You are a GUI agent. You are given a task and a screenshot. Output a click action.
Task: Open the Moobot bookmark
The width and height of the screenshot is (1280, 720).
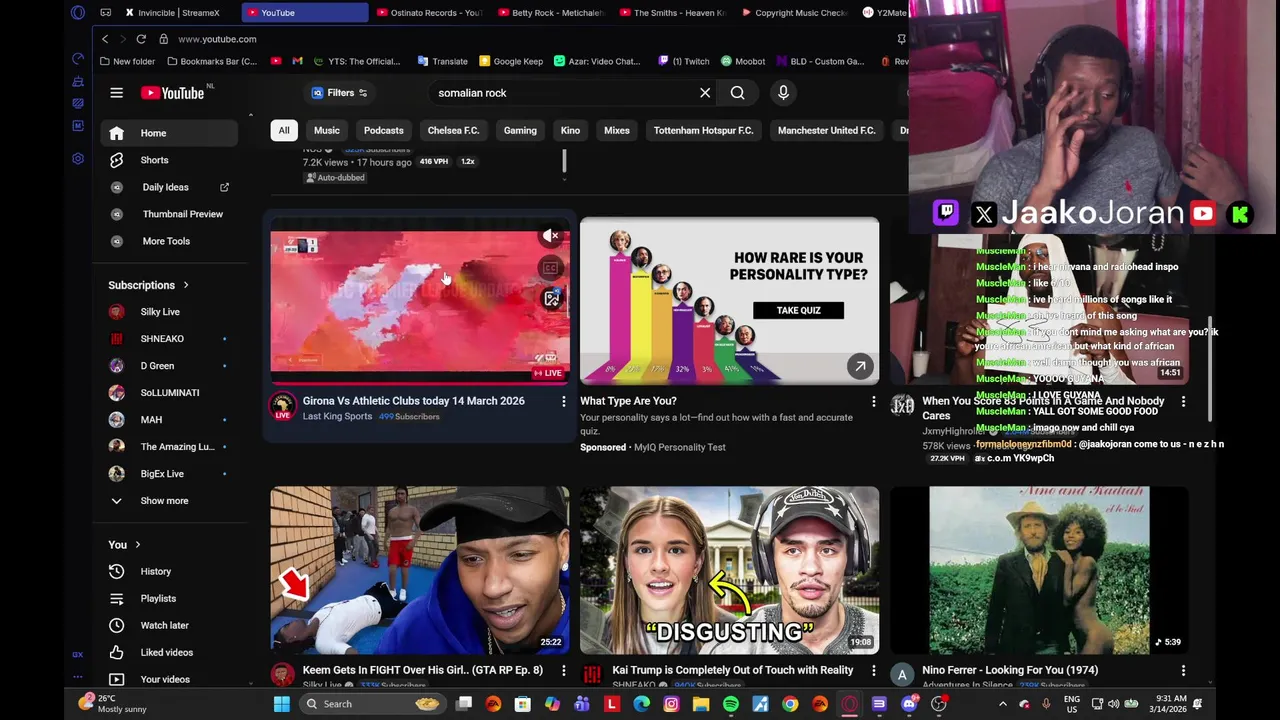pos(743,61)
